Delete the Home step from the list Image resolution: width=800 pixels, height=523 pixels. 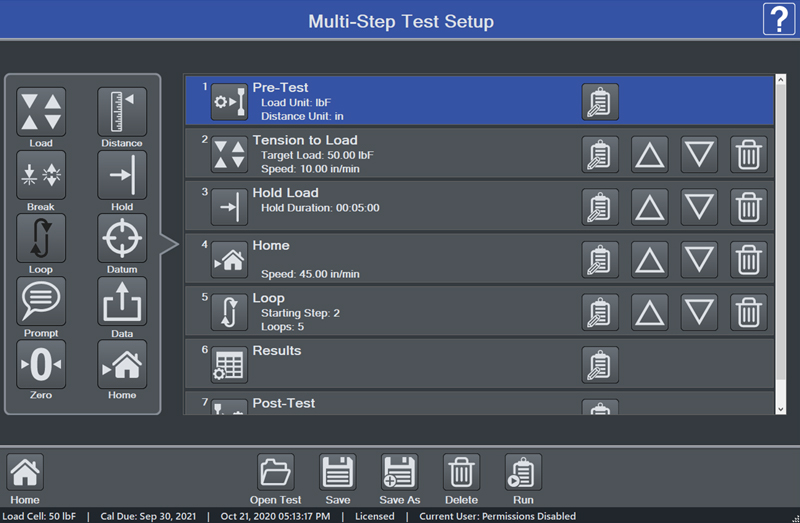pos(749,260)
